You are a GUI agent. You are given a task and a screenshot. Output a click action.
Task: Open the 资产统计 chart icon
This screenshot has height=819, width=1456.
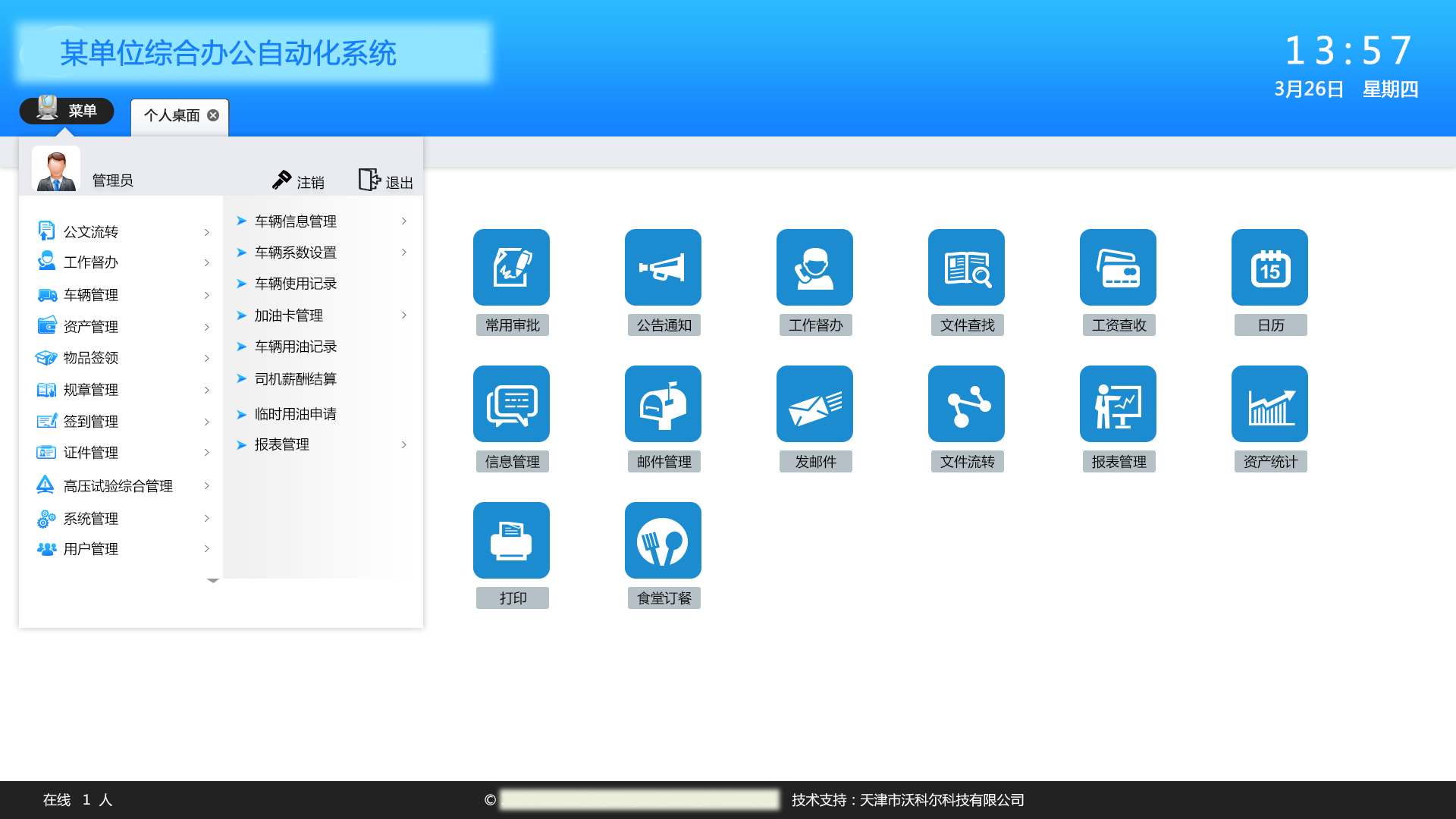coord(1269,404)
